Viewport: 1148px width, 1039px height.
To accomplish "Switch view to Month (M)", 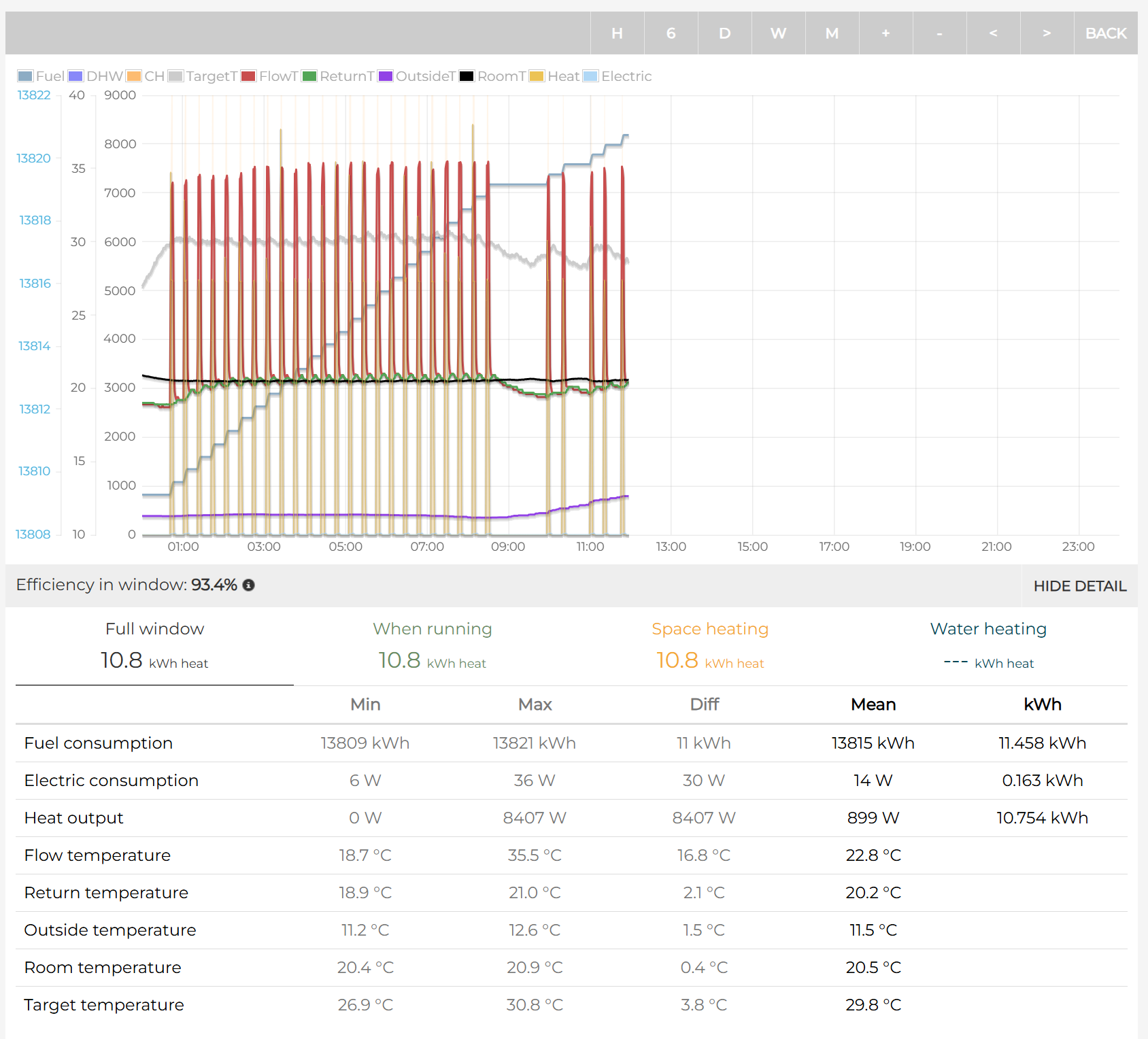I will coord(832,33).
